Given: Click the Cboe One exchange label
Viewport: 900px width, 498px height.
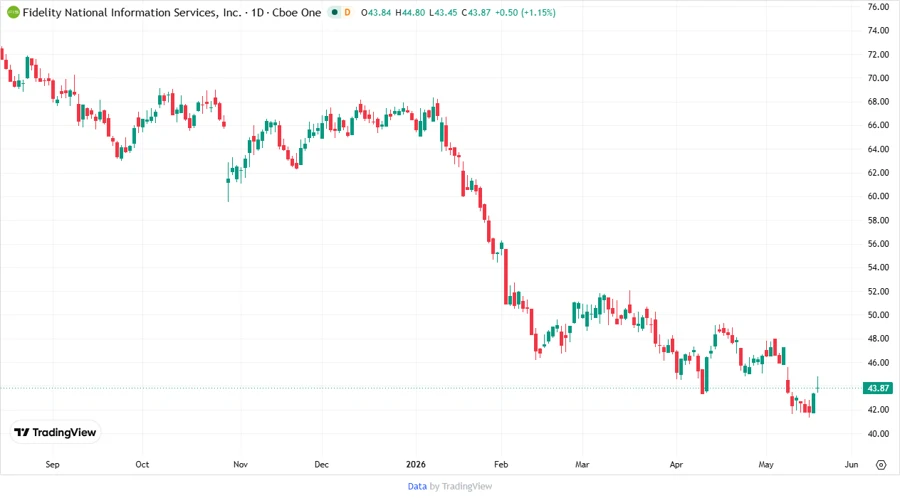Looking at the screenshot, I should tap(296, 12).
